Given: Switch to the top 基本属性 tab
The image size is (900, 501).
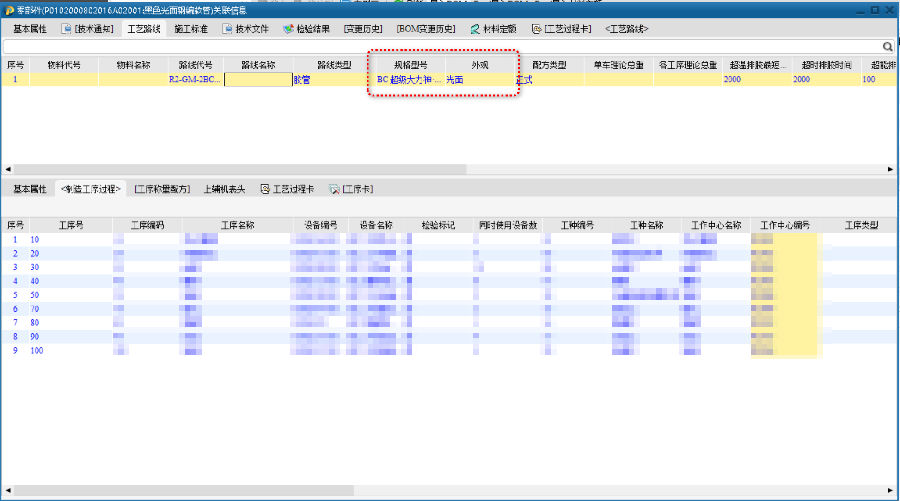Looking at the screenshot, I should tap(29, 29).
